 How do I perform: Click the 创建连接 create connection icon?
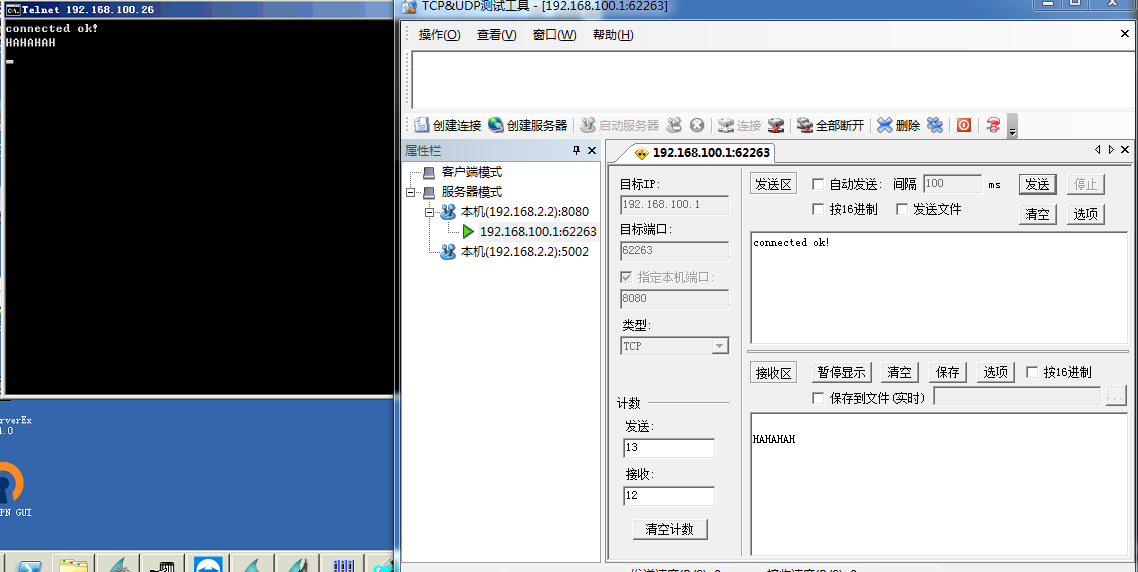coord(422,125)
